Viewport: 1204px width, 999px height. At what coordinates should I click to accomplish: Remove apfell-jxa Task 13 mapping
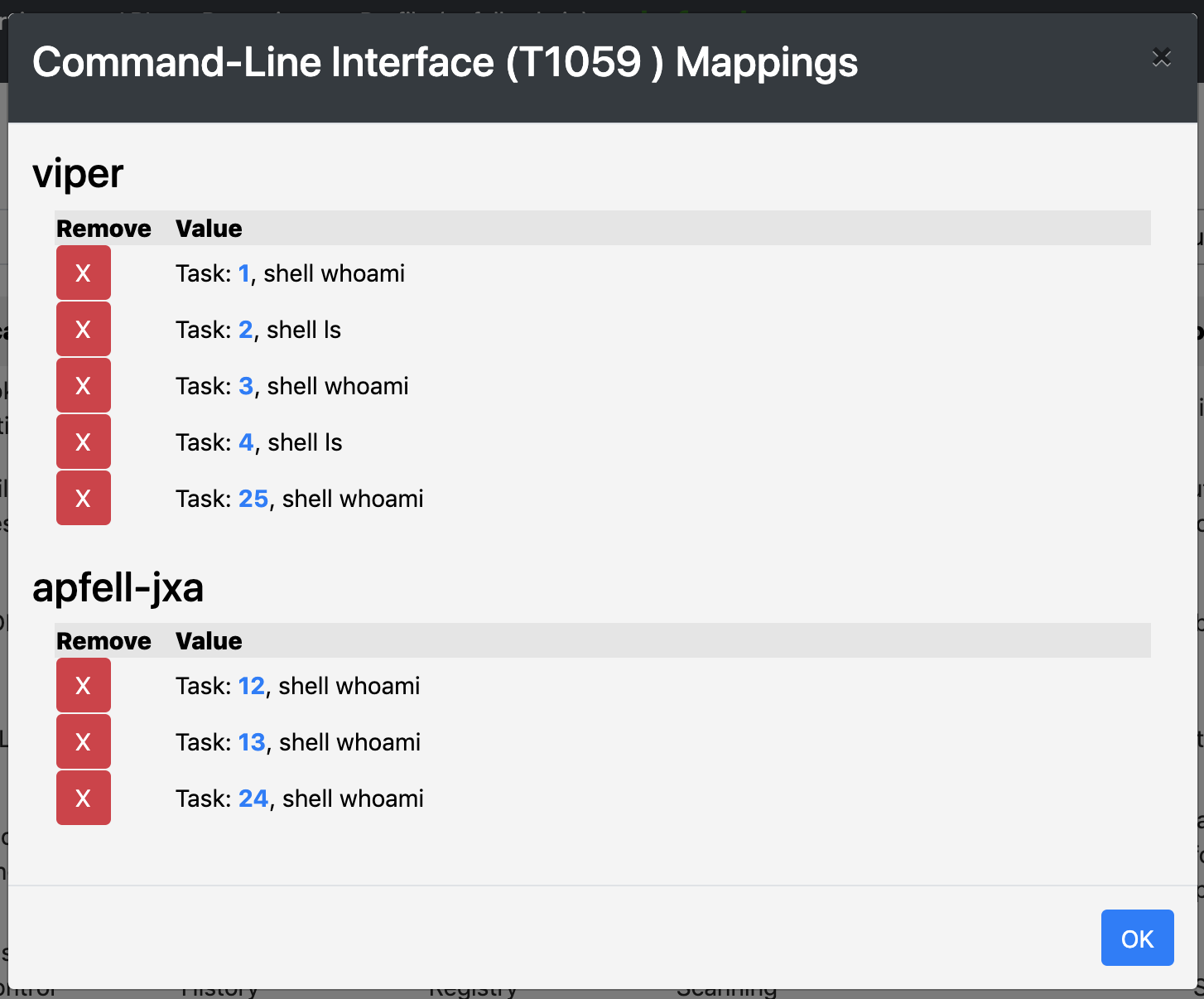tap(83, 742)
